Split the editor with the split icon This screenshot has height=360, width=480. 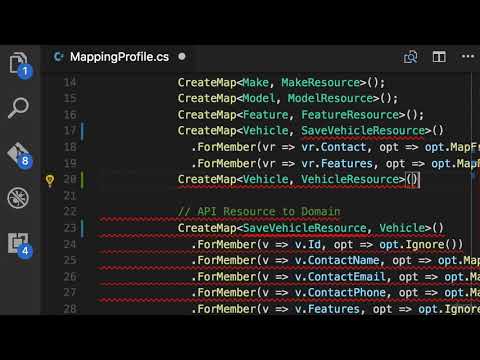(439, 57)
